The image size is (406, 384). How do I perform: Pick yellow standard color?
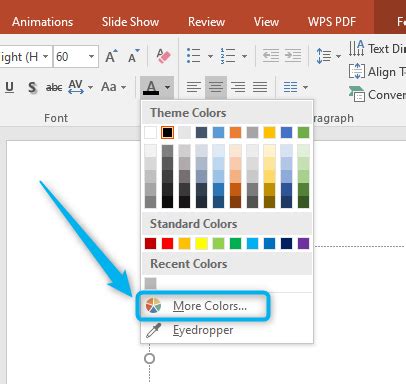(x=201, y=243)
